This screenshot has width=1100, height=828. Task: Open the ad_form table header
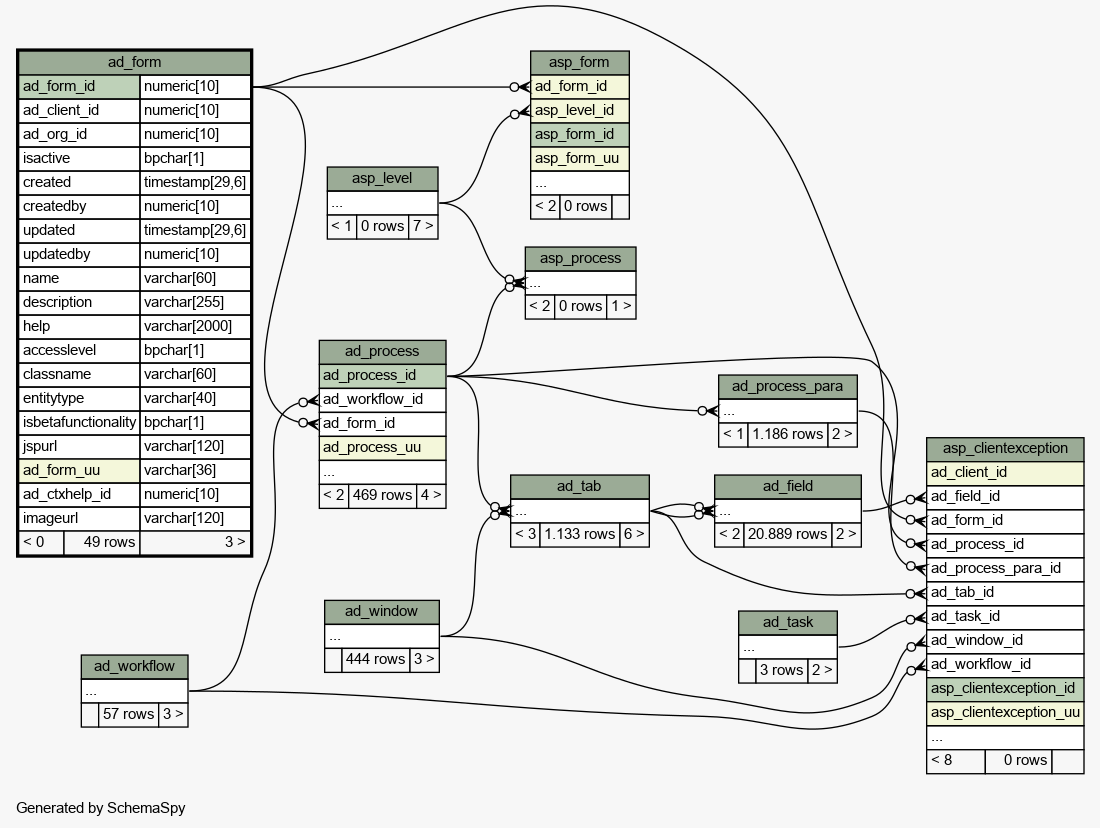134,62
